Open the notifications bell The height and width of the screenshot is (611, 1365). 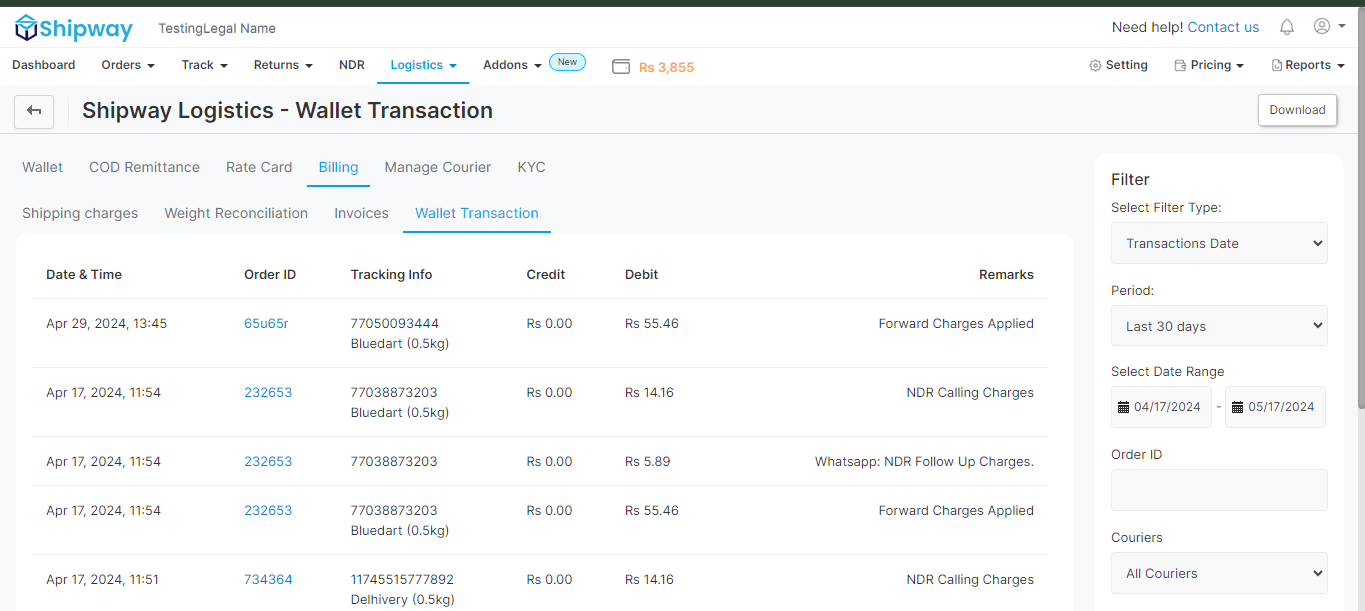point(1287,27)
